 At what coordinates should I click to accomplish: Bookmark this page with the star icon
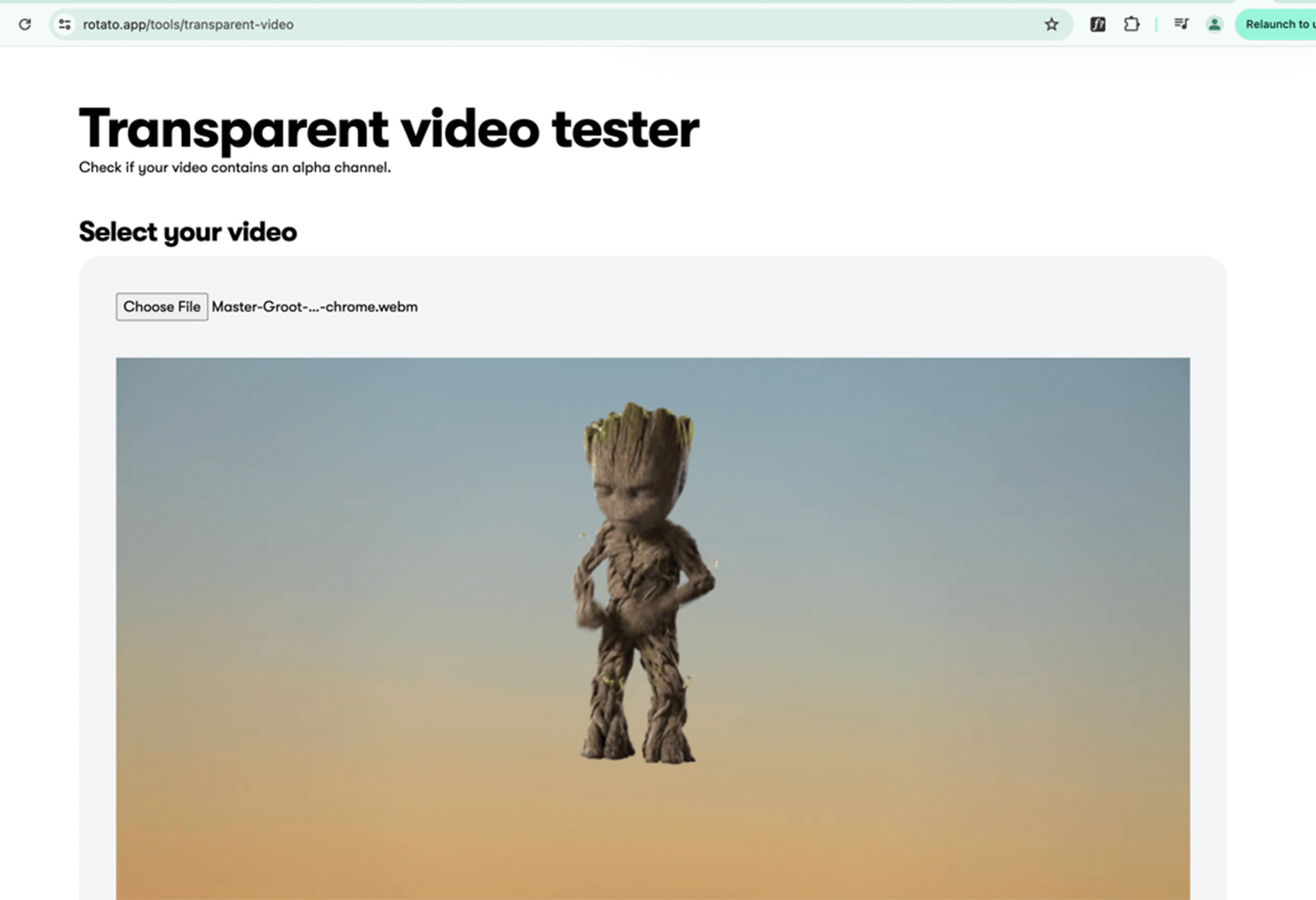point(1051,25)
